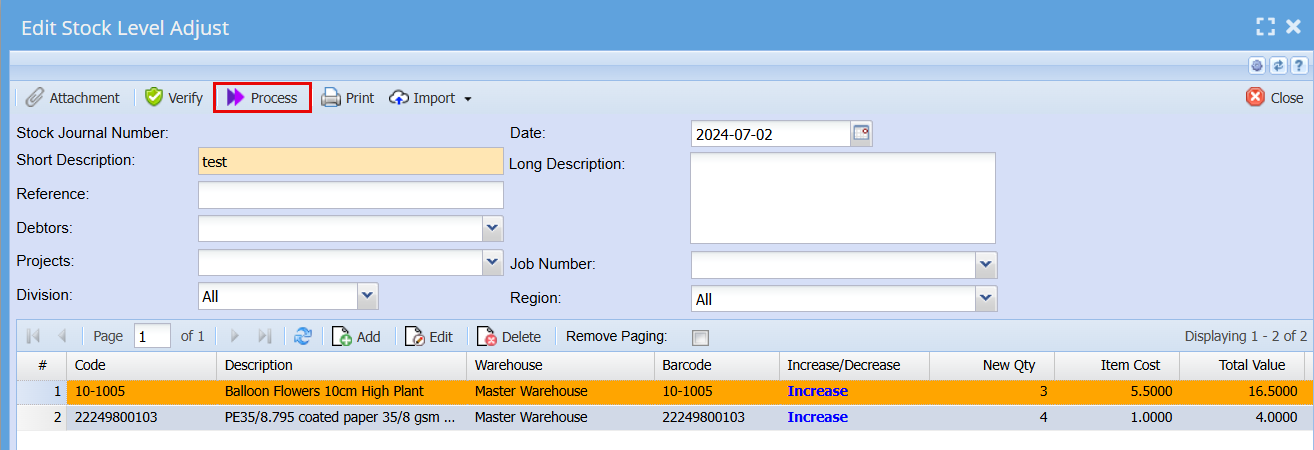Type in the Reference field
1314x450 pixels.
351,195
